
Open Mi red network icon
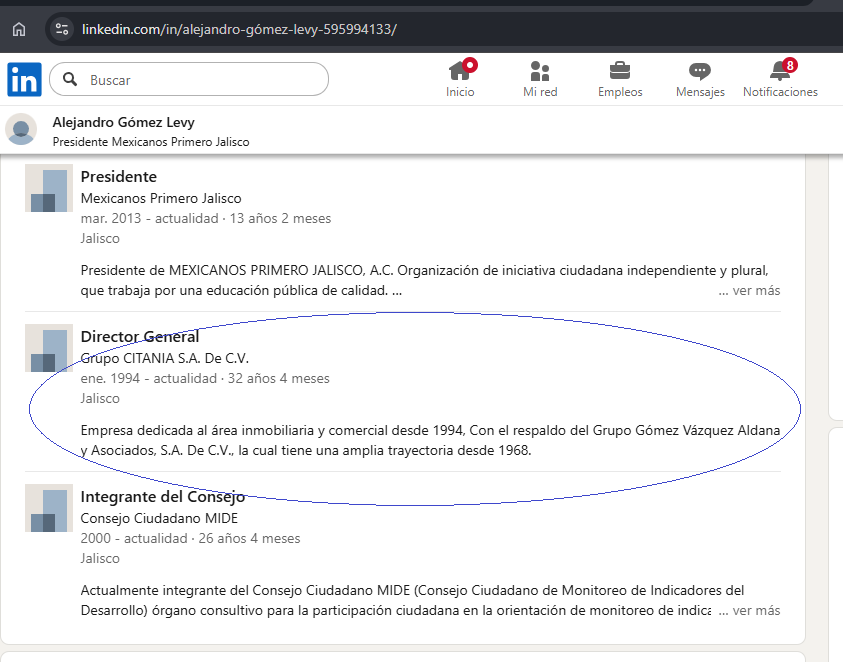[540, 79]
